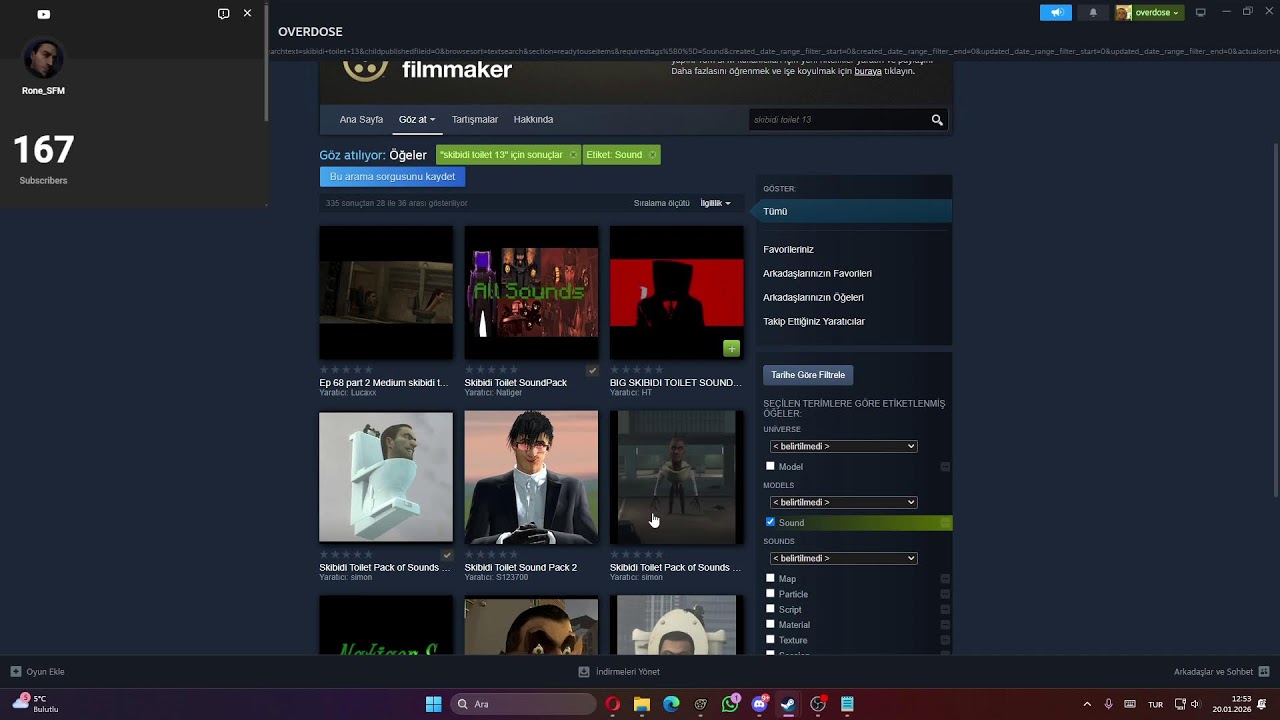Show Favorileriniz items
Image resolution: width=1280 pixels, height=720 pixels.
tap(788, 249)
